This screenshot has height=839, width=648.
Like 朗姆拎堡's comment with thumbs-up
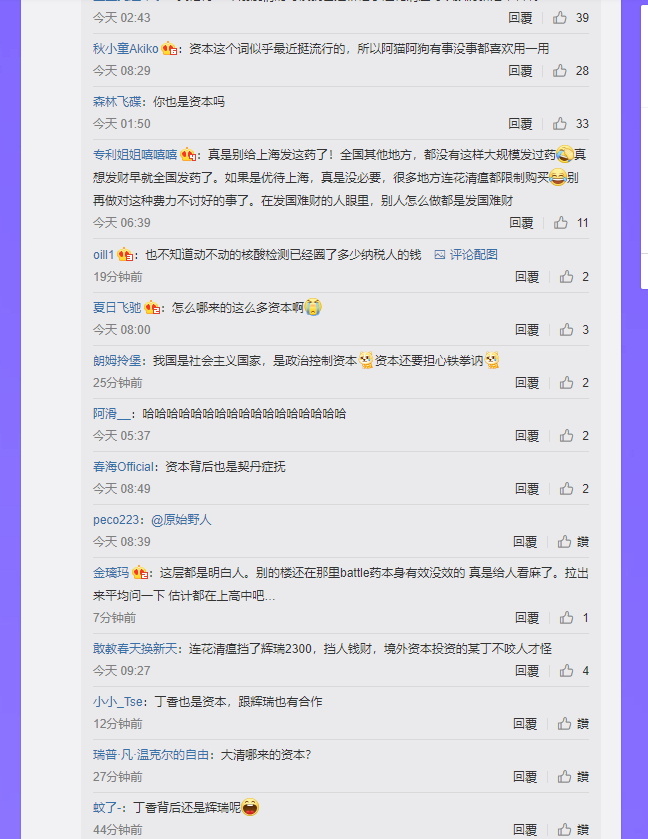(566, 383)
